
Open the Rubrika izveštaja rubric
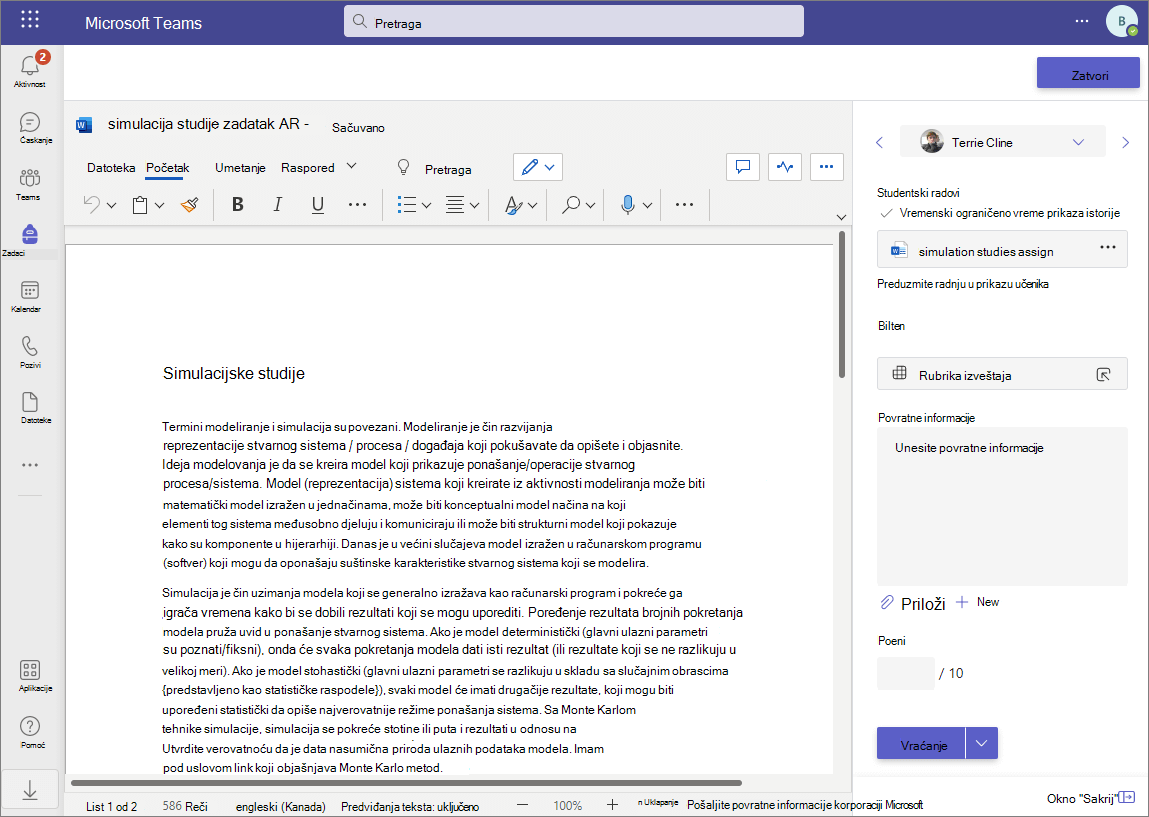(x=1002, y=374)
